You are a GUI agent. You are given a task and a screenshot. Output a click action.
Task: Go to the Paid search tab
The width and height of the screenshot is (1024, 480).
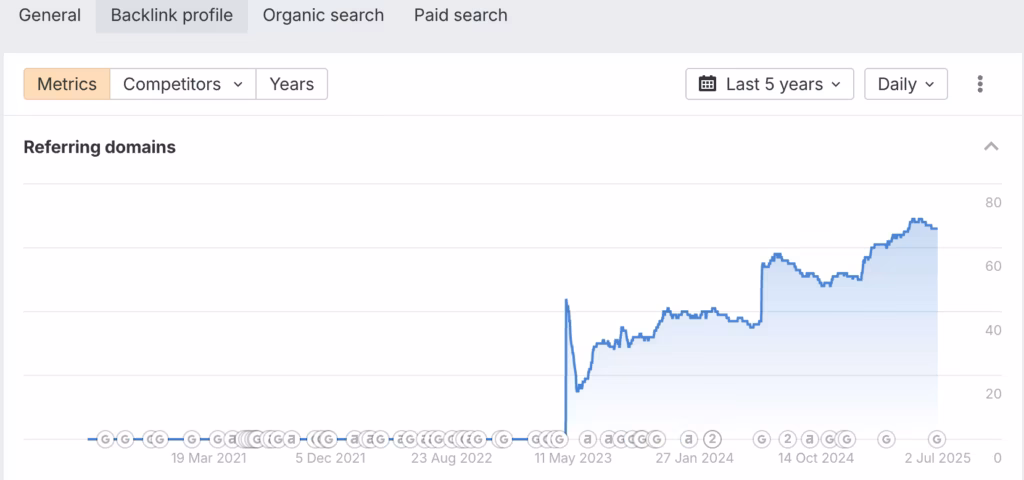point(460,16)
